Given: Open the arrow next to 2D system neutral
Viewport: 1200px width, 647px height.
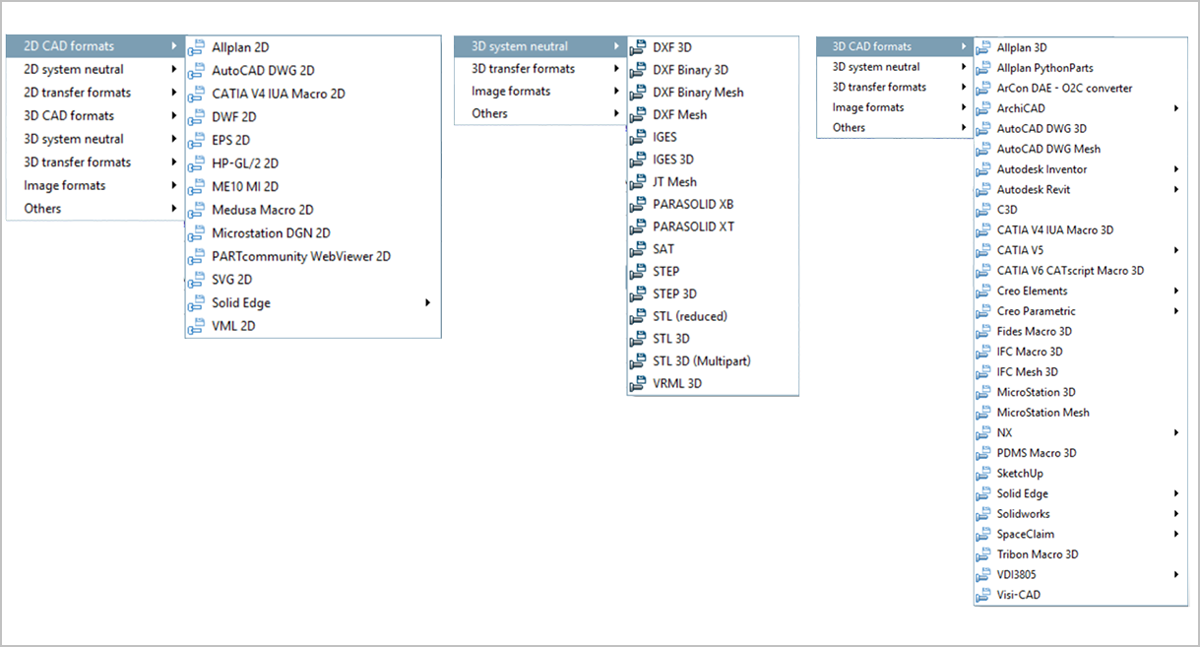Looking at the screenshot, I should point(175,70).
